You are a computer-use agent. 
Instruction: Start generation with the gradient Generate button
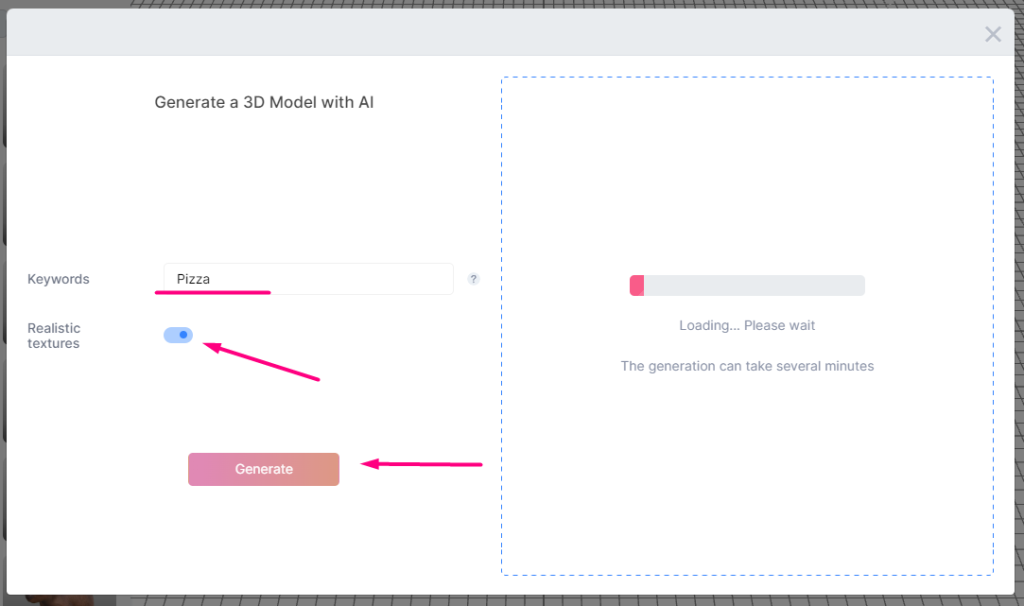(x=263, y=469)
